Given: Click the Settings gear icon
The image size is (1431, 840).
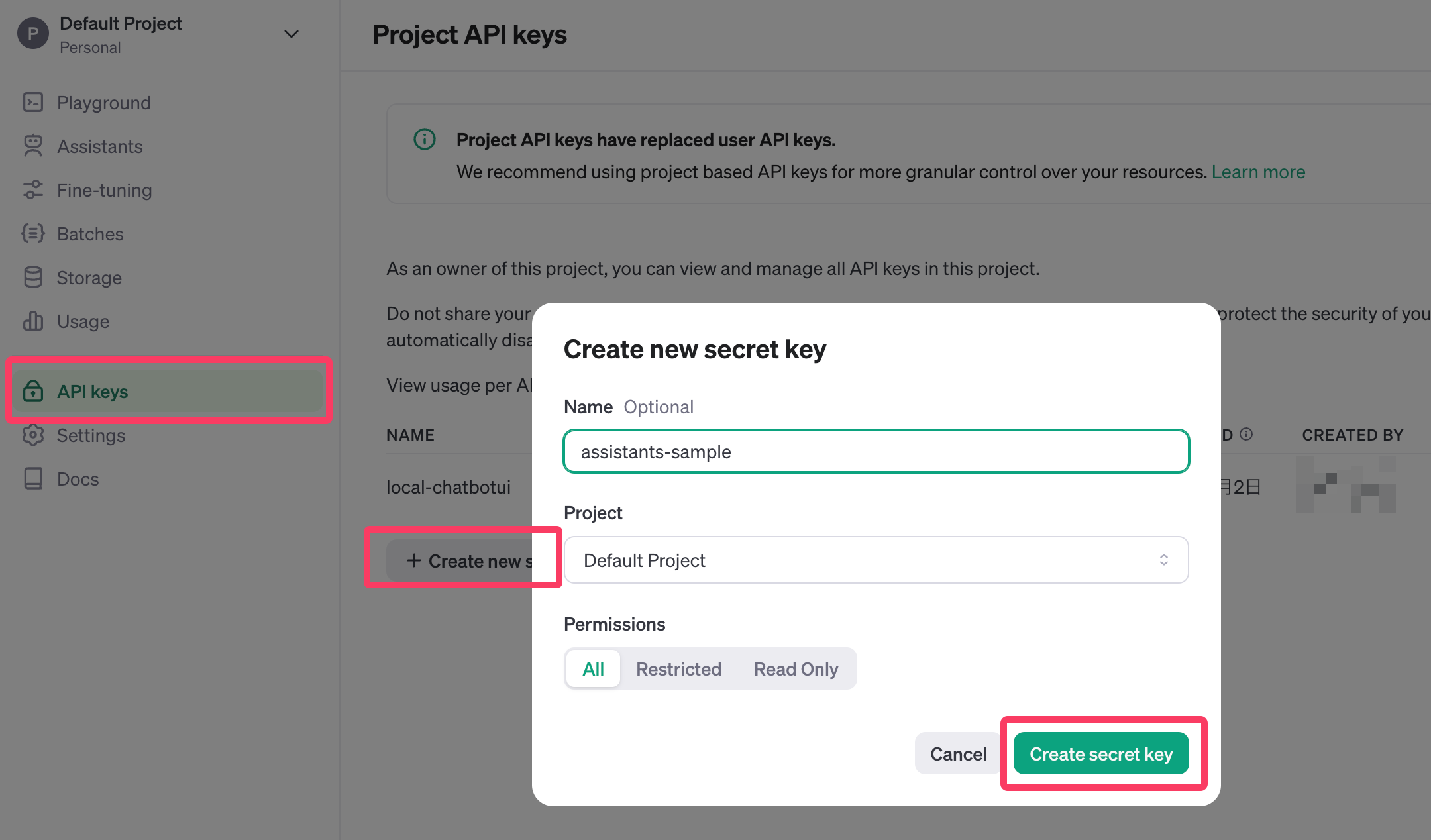Looking at the screenshot, I should tap(33, 435).
